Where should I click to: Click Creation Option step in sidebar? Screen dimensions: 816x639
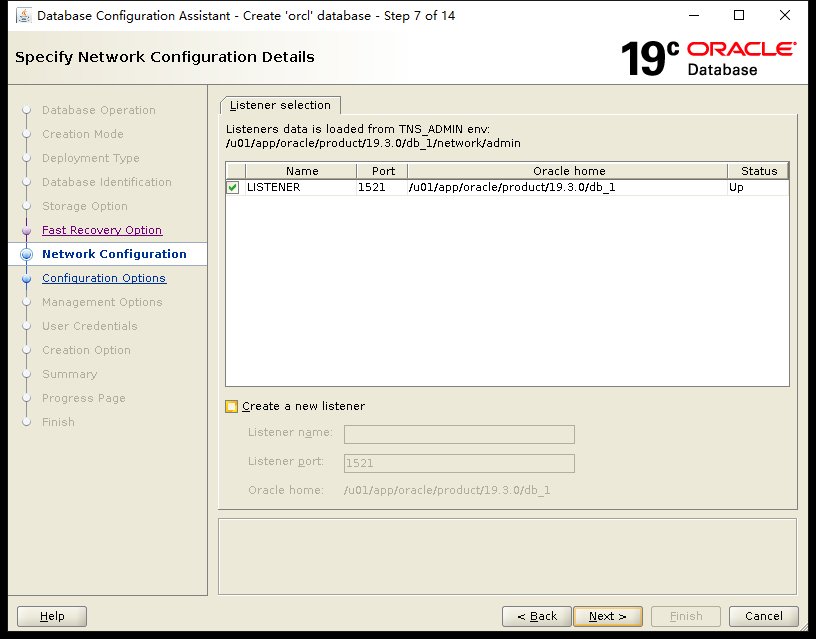[x=86, y=350]
